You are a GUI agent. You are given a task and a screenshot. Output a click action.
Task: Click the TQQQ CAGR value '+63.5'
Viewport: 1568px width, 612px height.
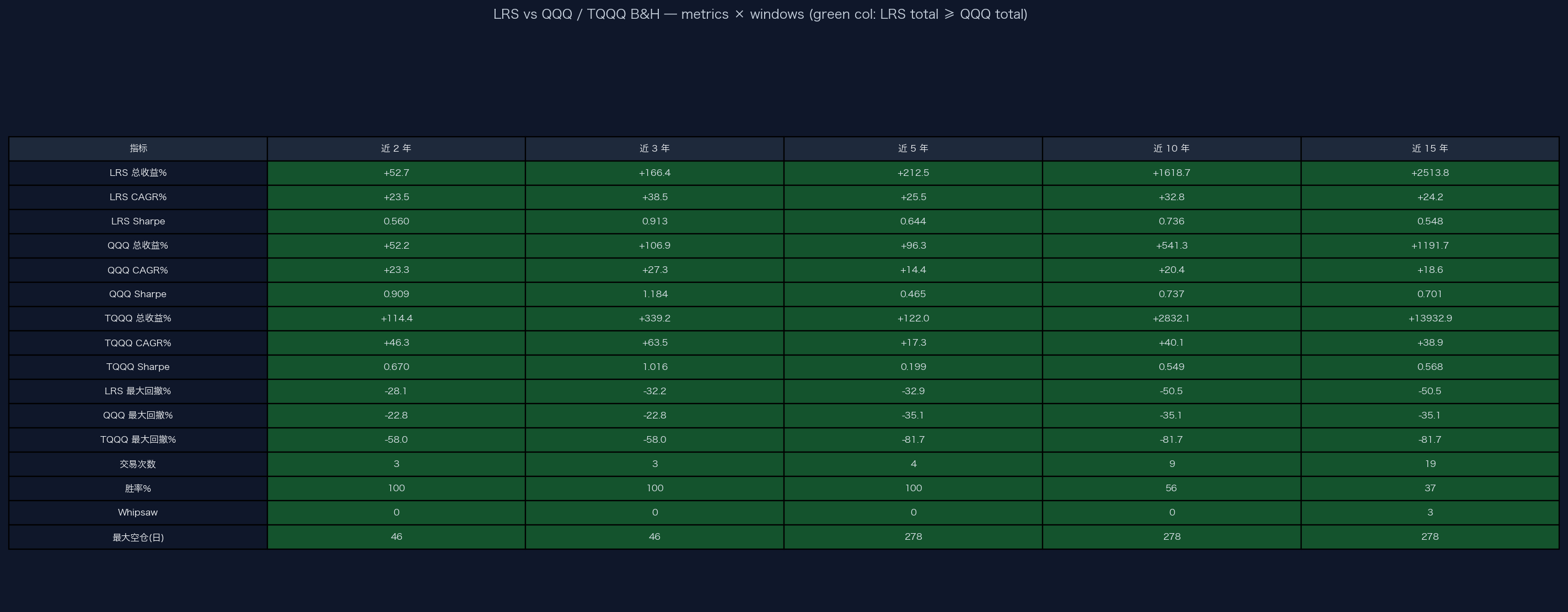click(654, 343)
